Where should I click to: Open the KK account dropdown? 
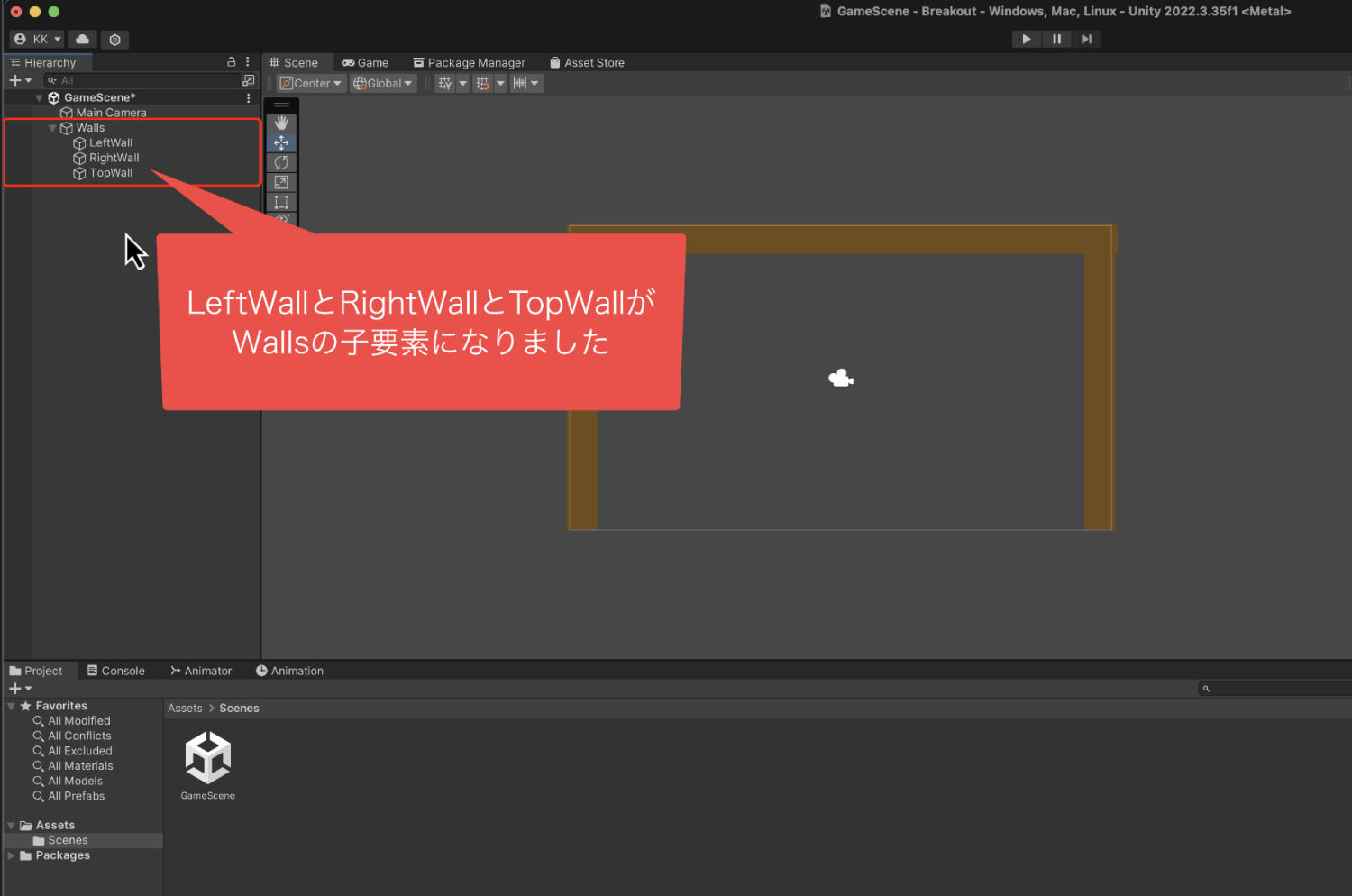click(37, 39)
